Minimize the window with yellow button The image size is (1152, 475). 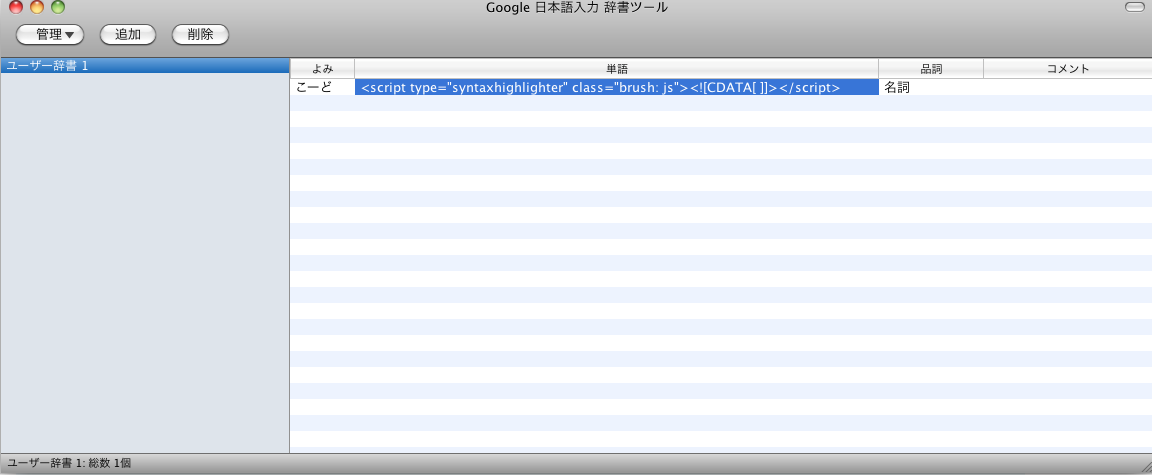(x=37, y=7)
